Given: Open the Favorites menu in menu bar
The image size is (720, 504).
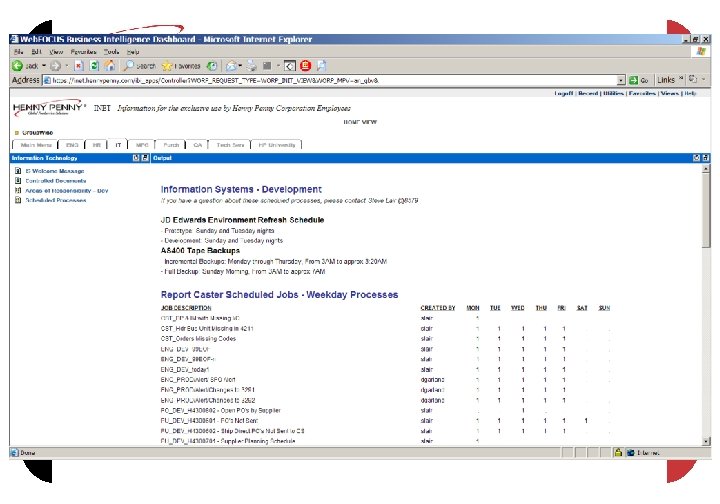Looking at the screenshot, I should (x=83, y=52).
